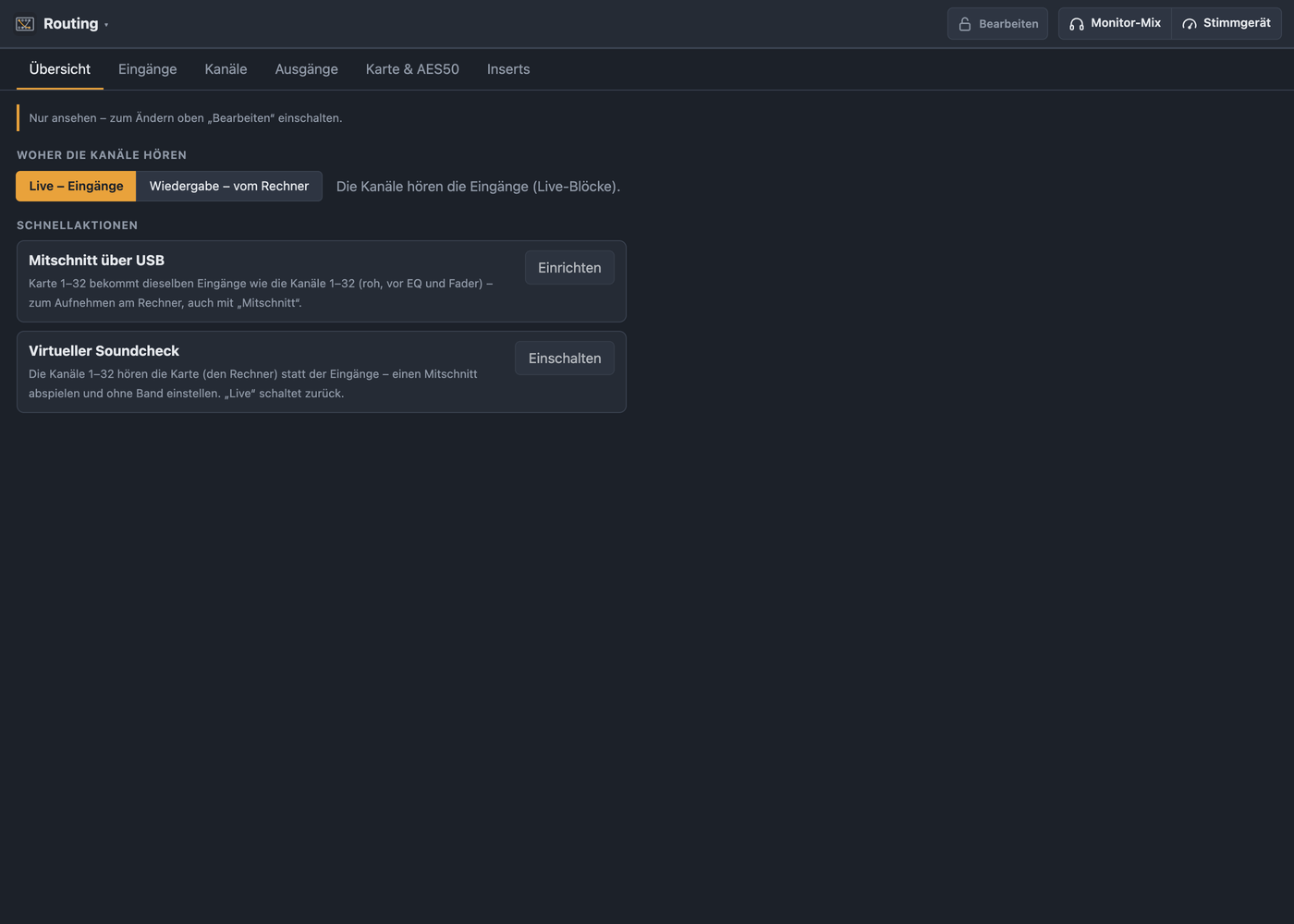This screenshot has height=924, width=1294.
Task: Click the Mitschnitt über USB heading
Action: click(x=96, y=261)
